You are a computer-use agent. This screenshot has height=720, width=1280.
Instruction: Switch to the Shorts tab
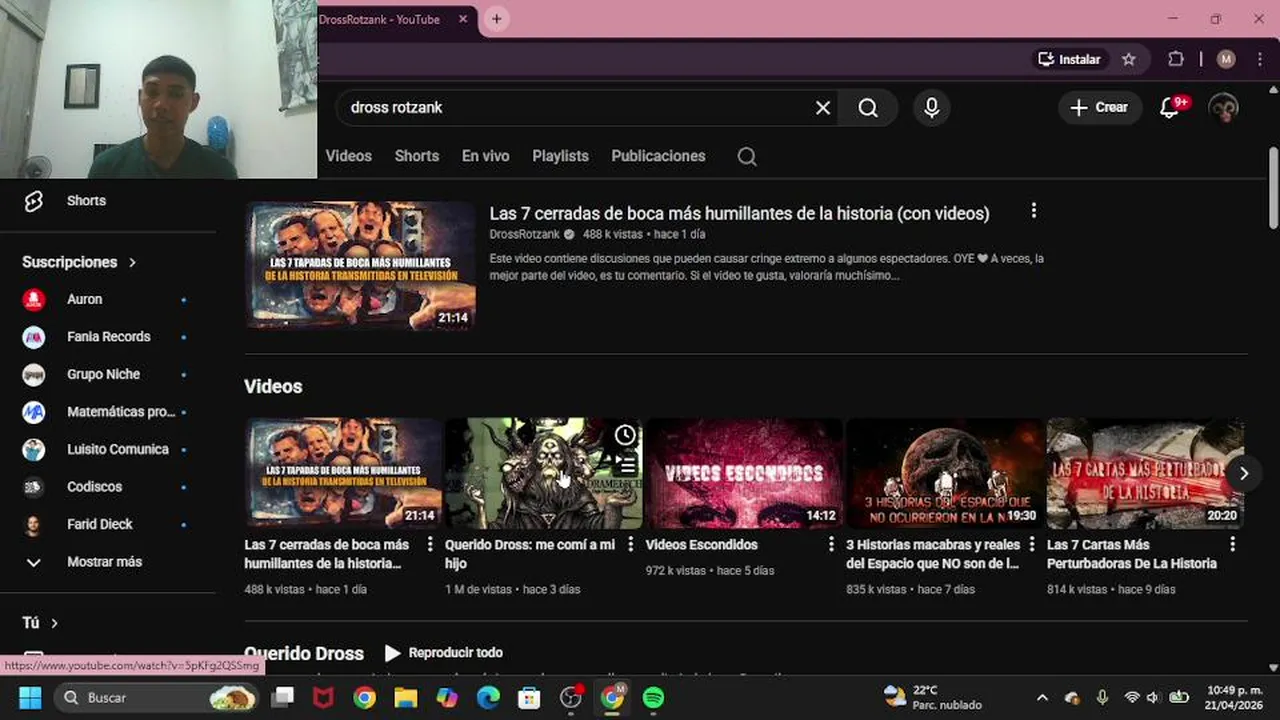click(x=417, y=156)
